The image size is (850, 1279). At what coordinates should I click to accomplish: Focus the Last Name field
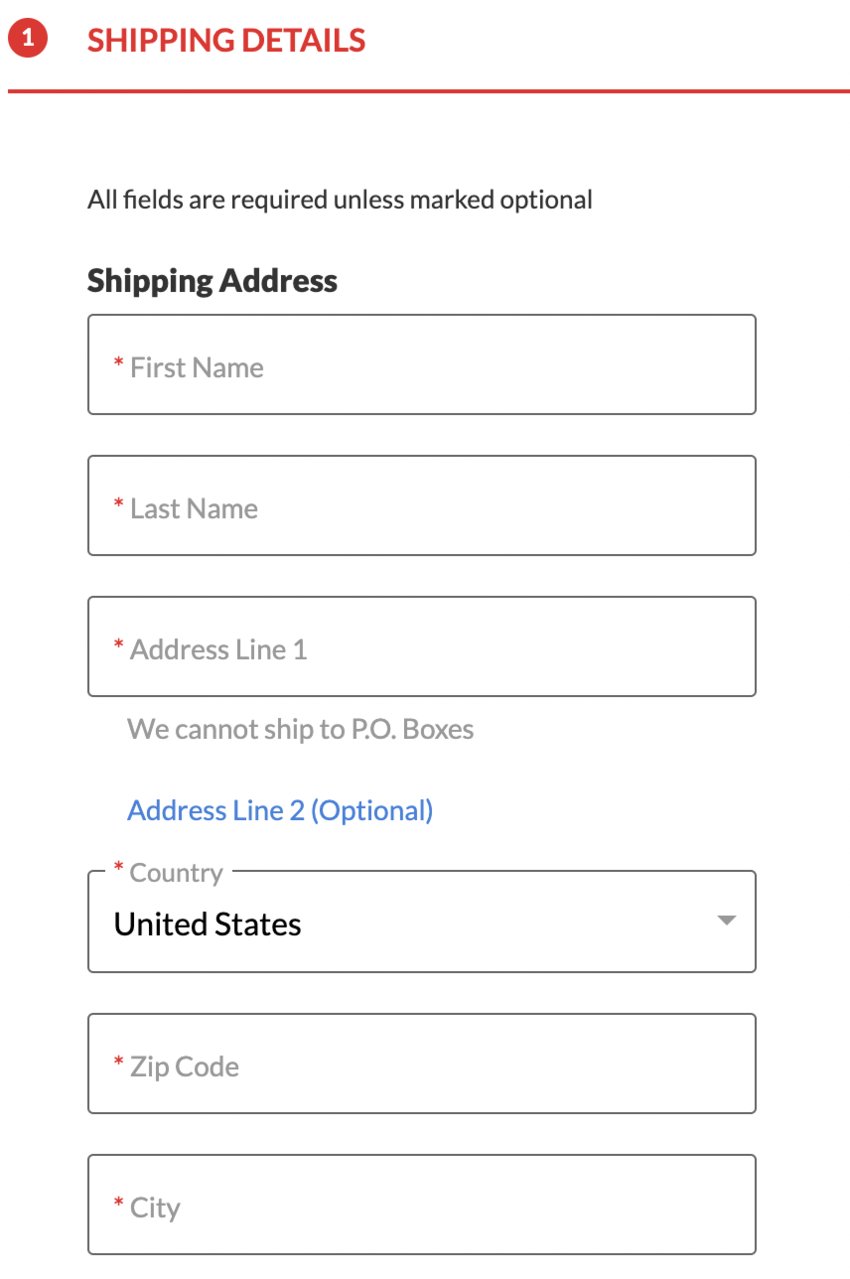point(422,505)
